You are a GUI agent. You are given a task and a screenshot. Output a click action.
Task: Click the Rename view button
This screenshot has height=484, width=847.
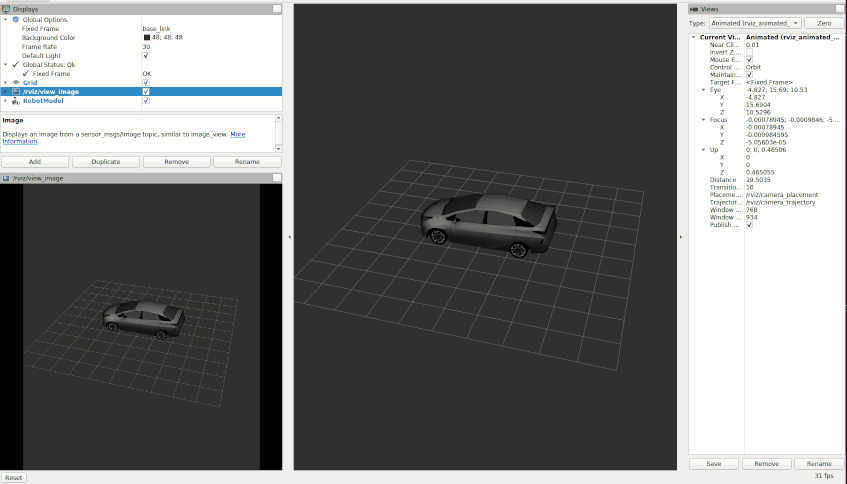point(819,463)
